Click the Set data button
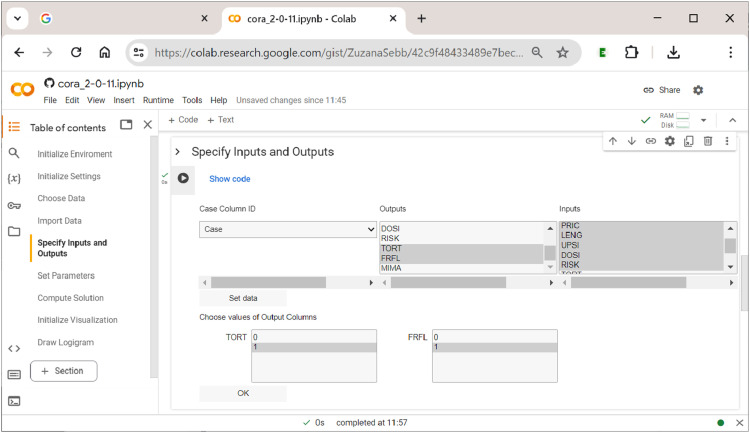This screenshot has width=750, height=433. 243,298
